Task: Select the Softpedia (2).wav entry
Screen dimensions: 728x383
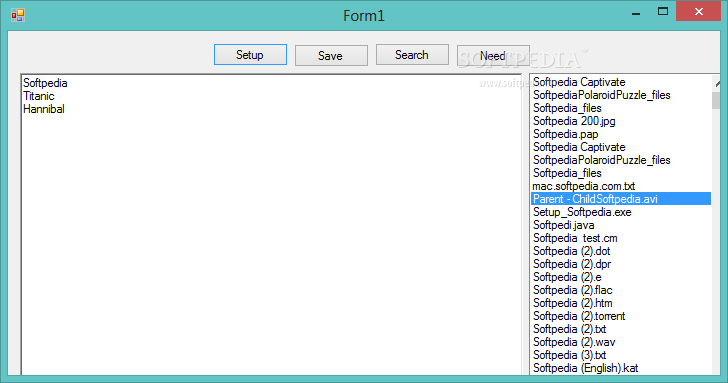Action: pos(621,342)
